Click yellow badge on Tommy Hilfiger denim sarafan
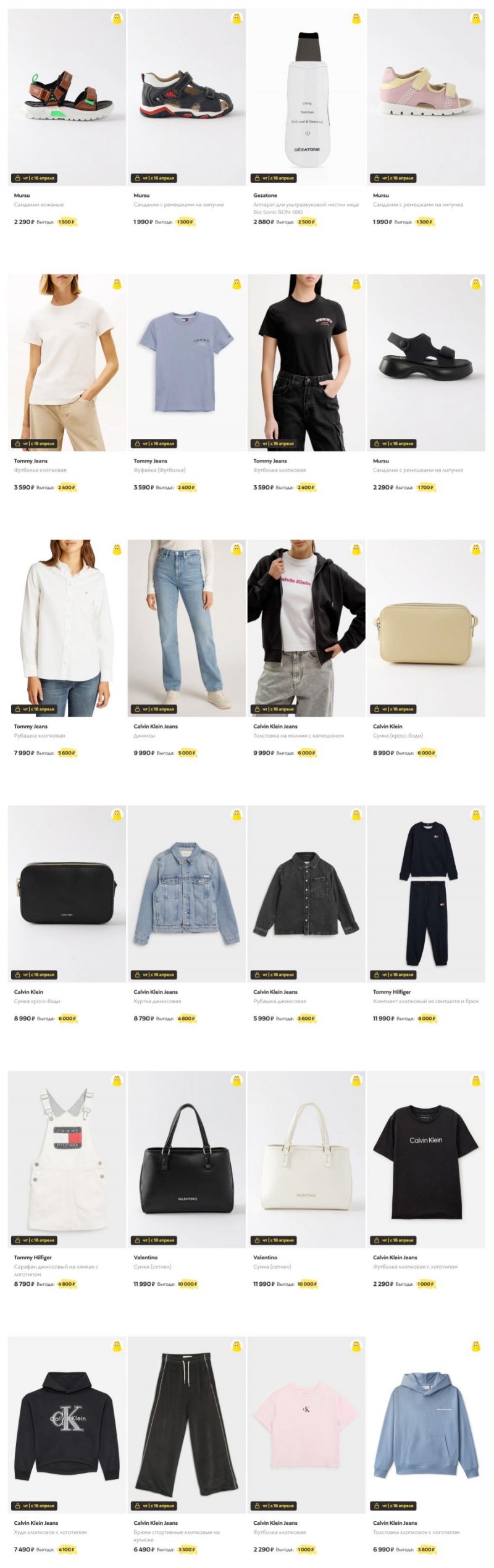Viewport: 494px width, 1568px height. pyautogui.click(x=117, y=1080)
